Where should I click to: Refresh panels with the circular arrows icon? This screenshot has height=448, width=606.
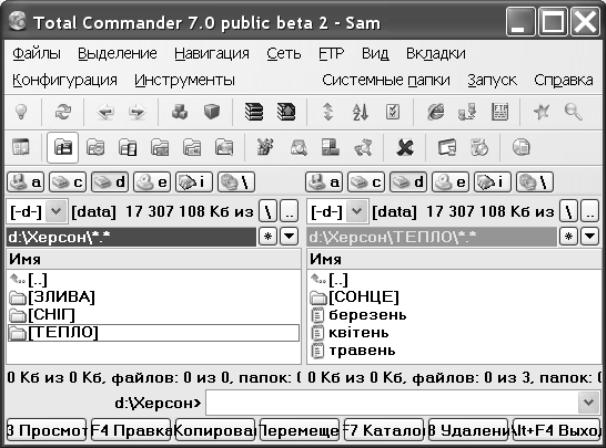tap(63, 112)
